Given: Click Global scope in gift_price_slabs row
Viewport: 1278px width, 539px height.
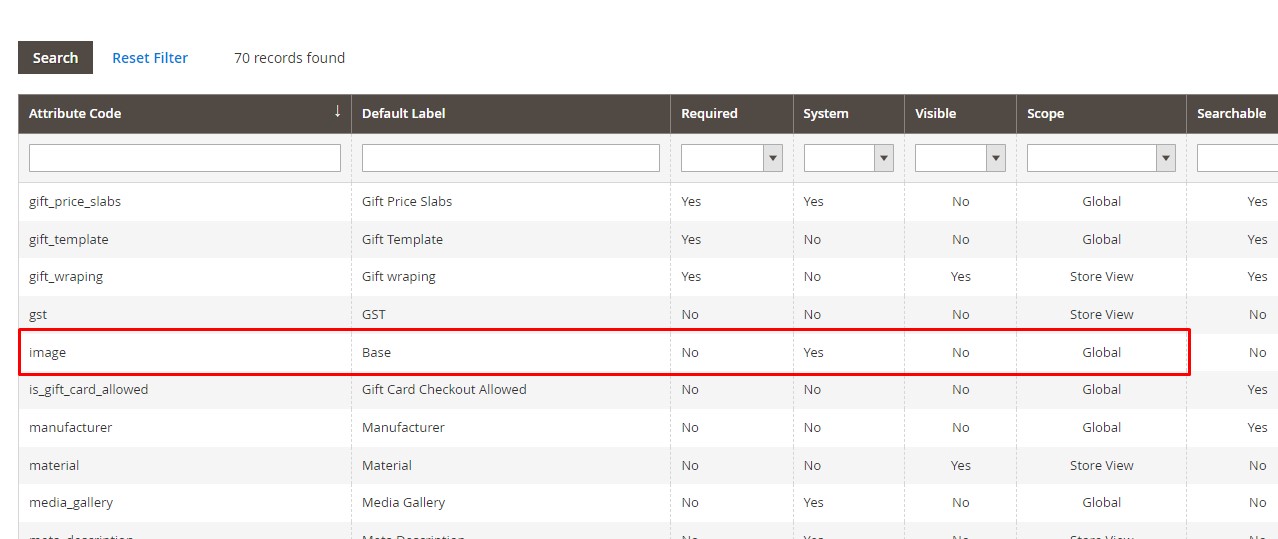Looking at the screenshot, I should (1101, 201).
